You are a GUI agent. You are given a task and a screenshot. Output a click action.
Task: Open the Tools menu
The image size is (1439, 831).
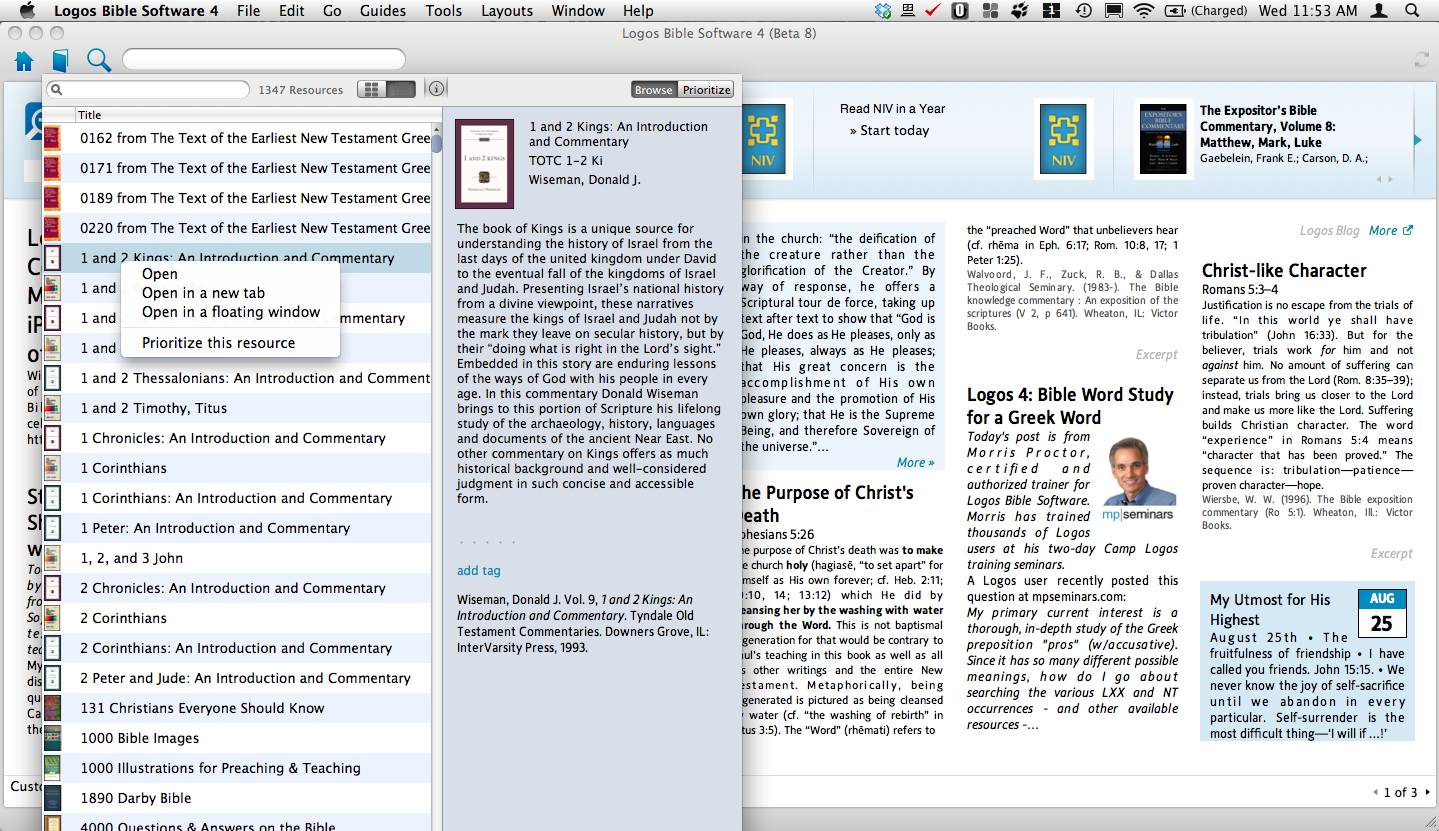pyautogui.click(x=443, y=11)
